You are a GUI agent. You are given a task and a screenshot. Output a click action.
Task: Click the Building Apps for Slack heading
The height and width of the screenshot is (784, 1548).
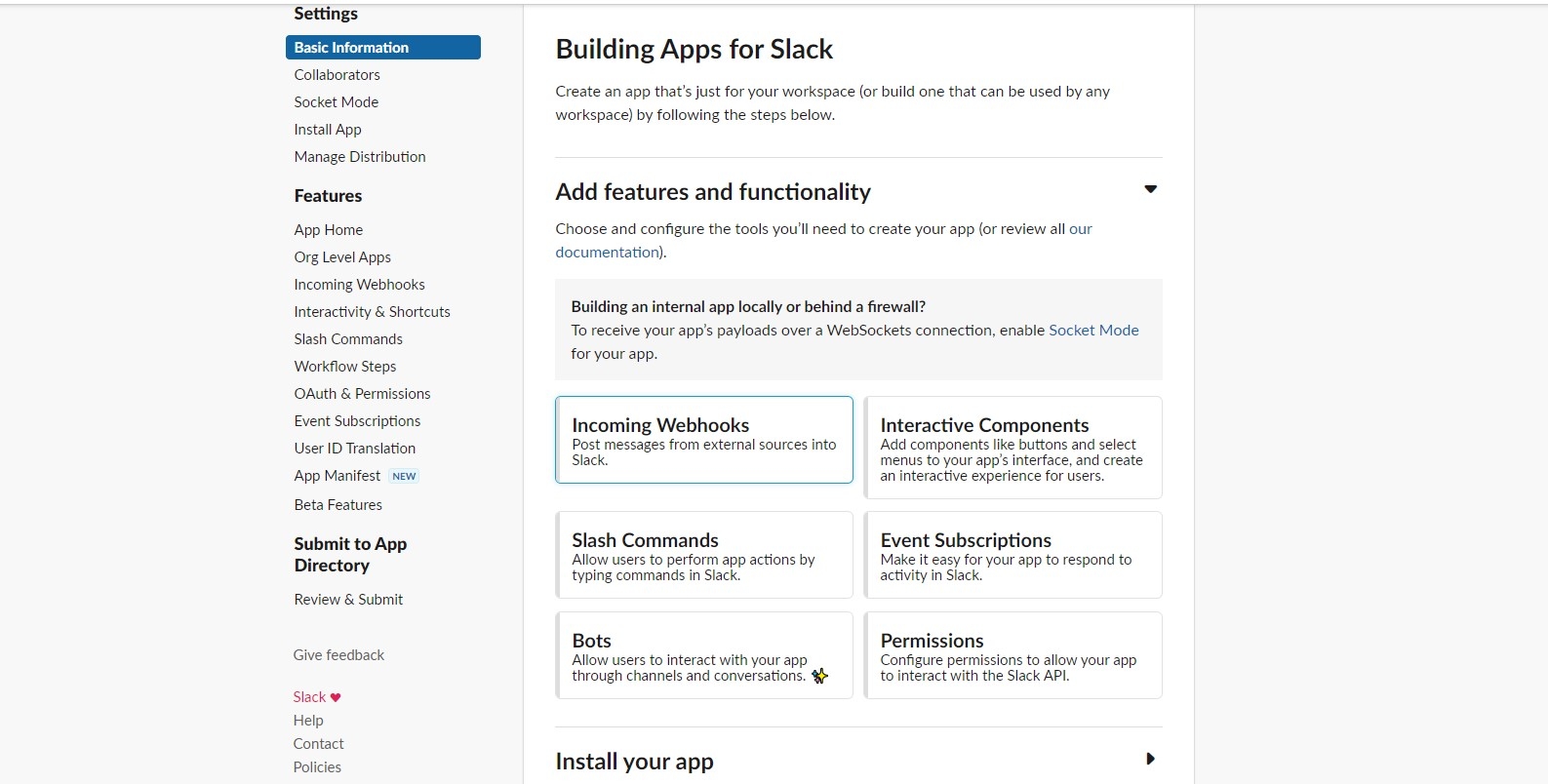coord(695,49)
